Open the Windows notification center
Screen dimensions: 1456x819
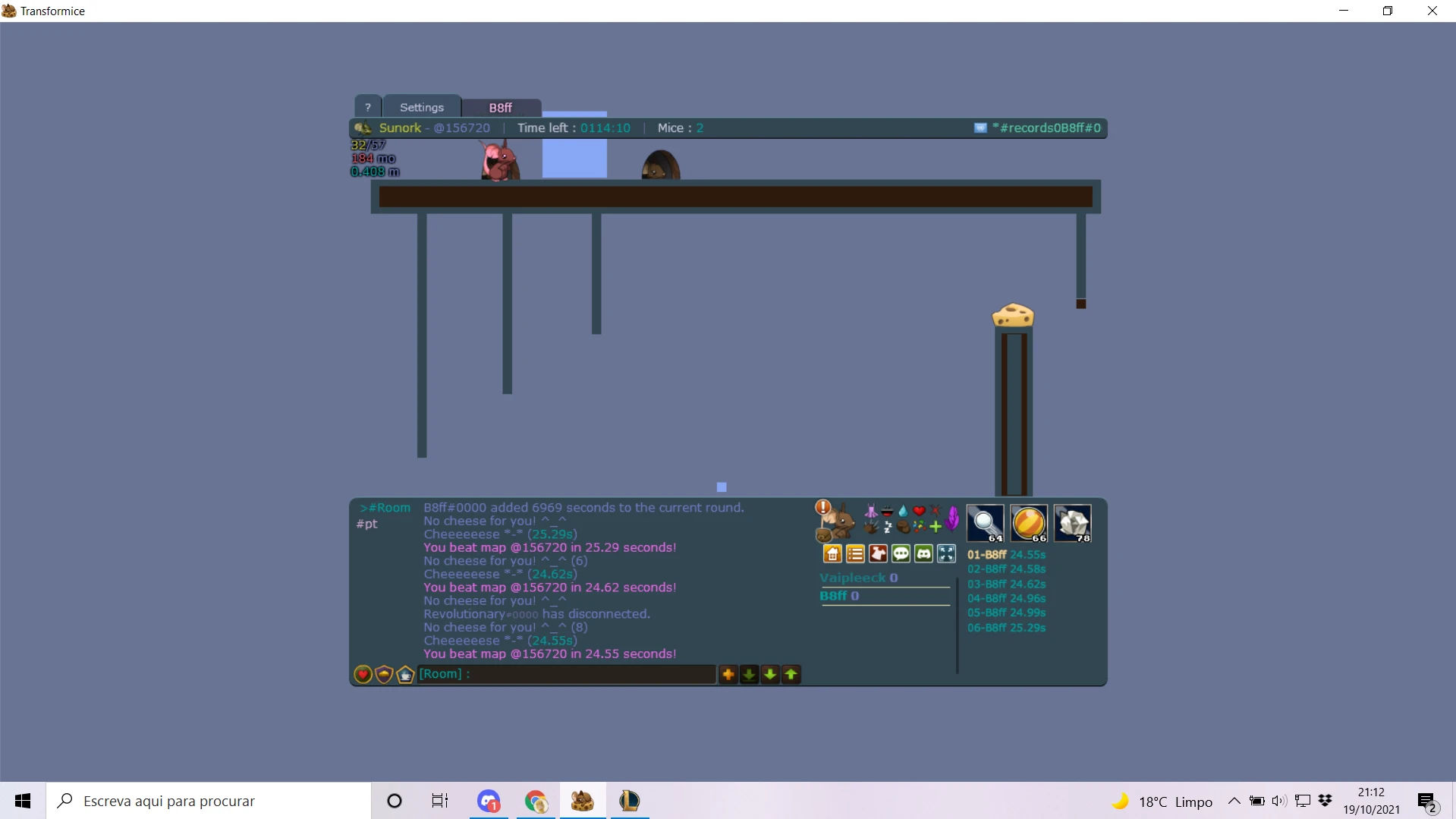click(1427, 801)
